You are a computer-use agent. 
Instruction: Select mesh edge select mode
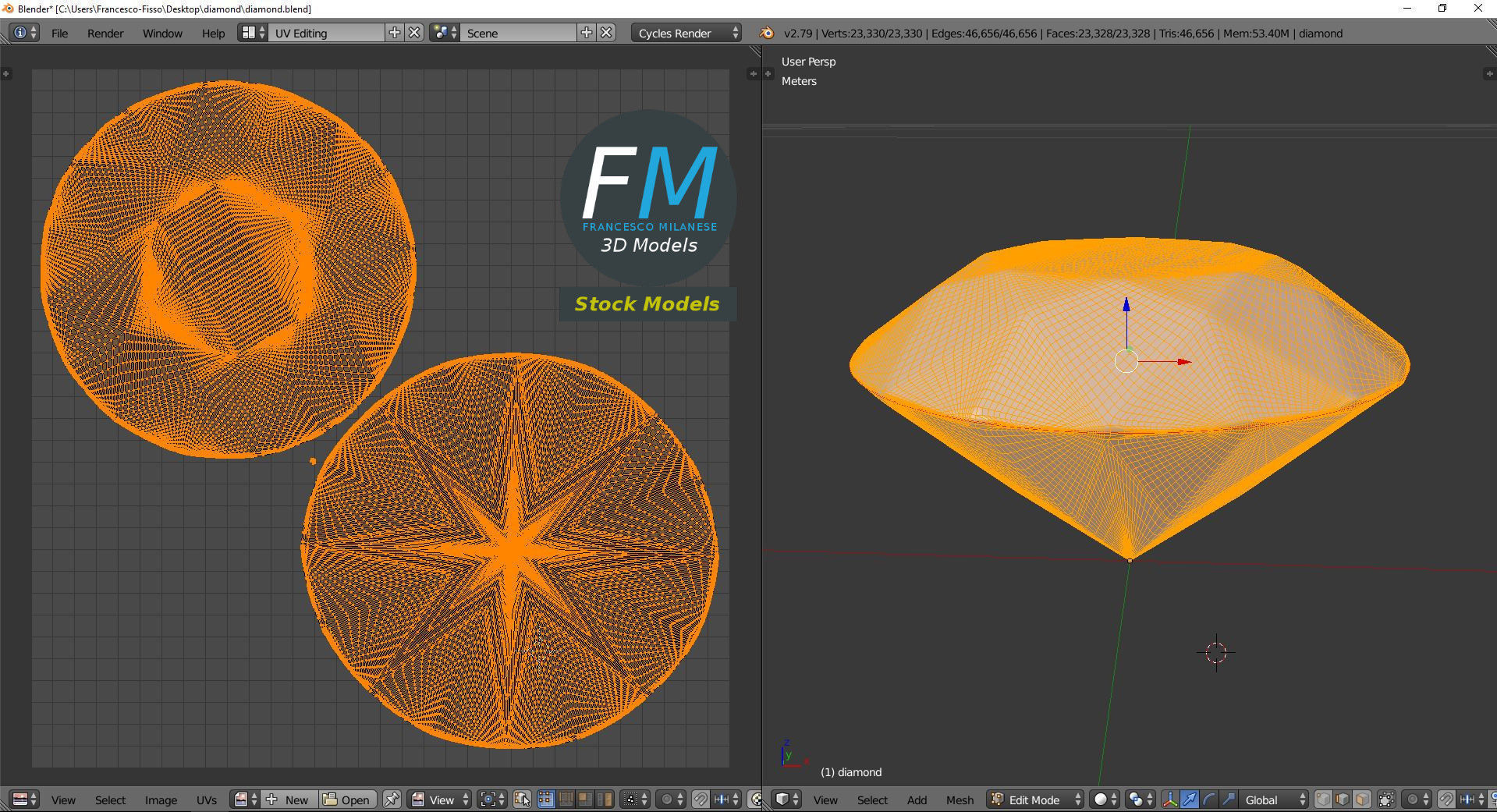click(x=1343, y=800)
